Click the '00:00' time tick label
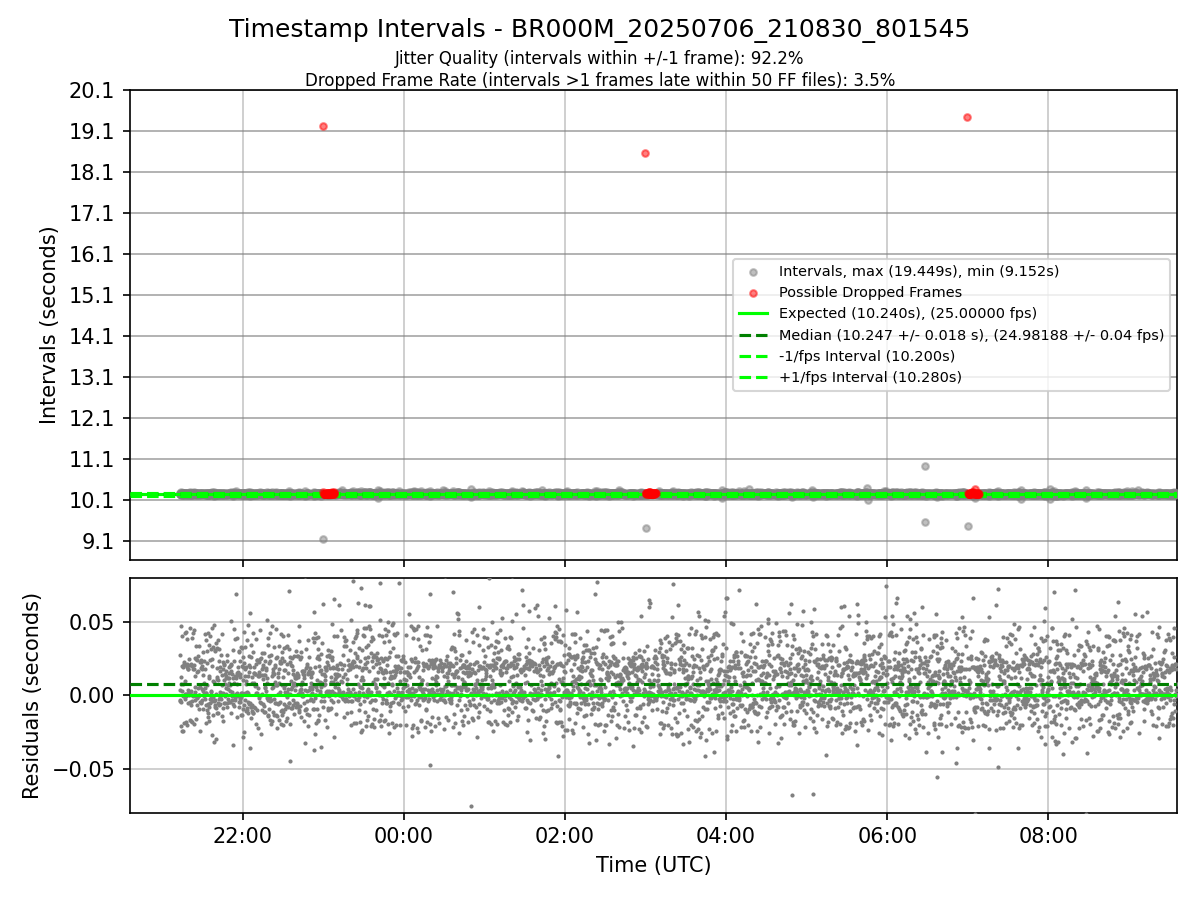 pos(404,834)
